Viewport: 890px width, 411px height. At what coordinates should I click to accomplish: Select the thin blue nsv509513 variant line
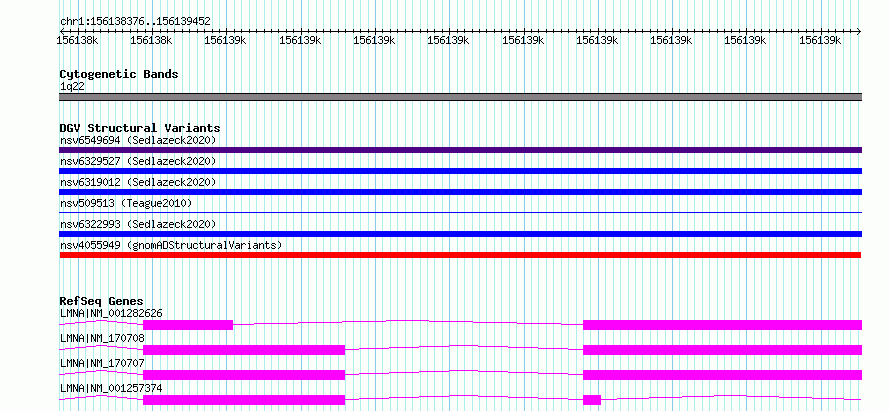460,213
